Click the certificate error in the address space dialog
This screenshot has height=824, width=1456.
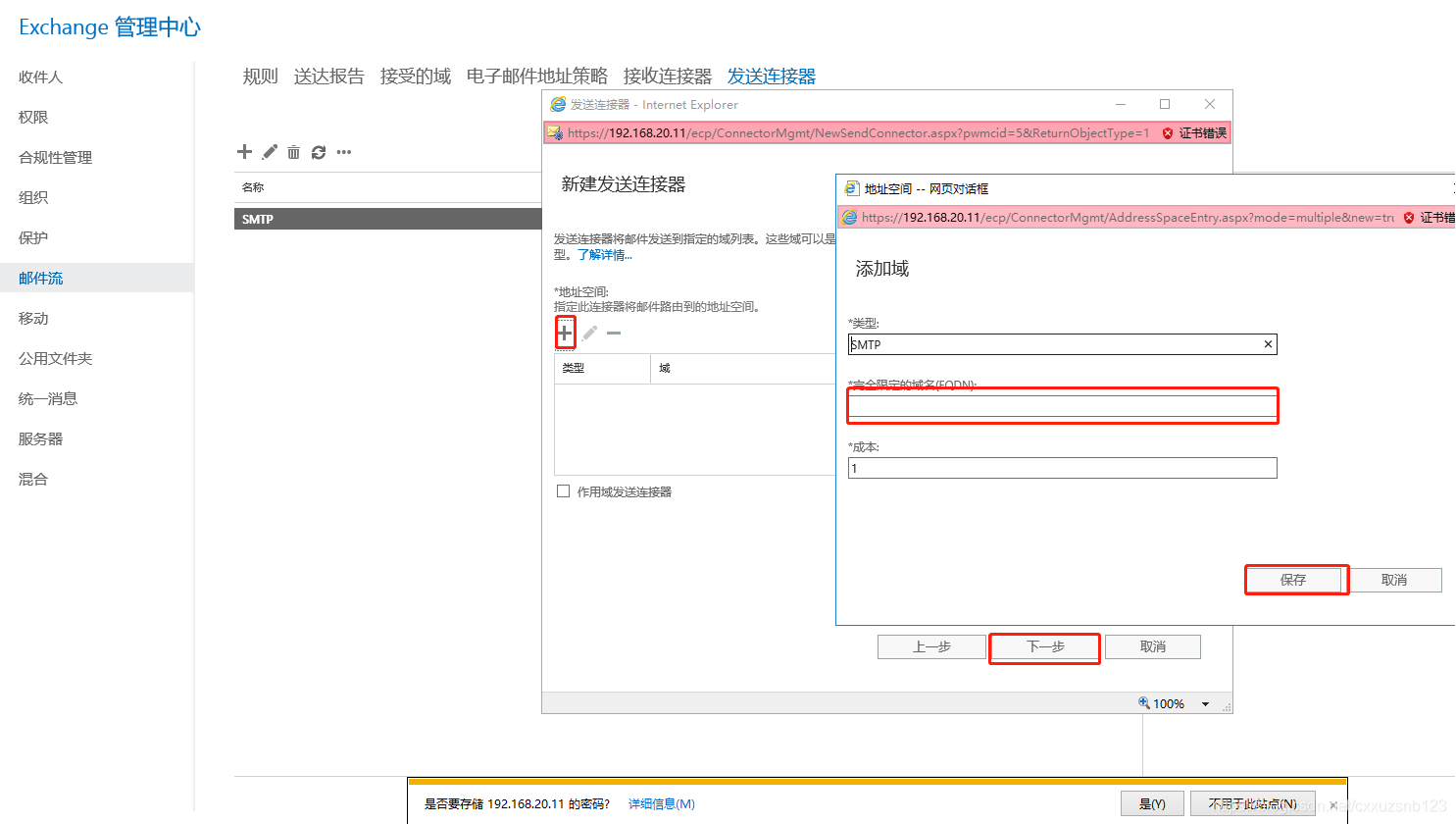click(1409, 218)
